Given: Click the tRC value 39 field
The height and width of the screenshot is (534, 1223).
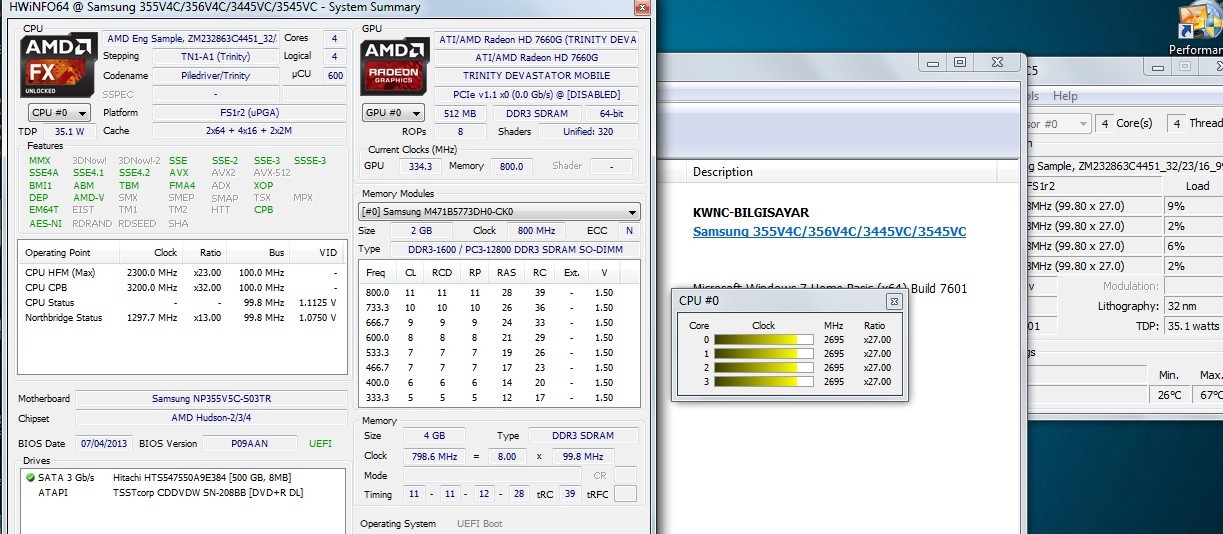Looking at the screenshot, I should 570,494.
